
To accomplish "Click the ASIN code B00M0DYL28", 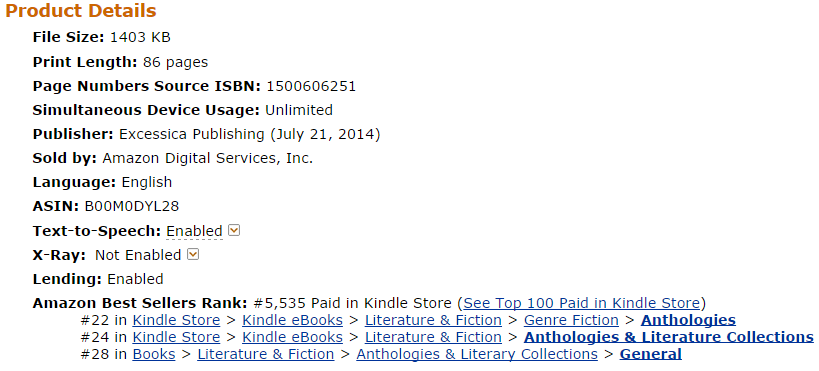I will click(x=132, y=206).
